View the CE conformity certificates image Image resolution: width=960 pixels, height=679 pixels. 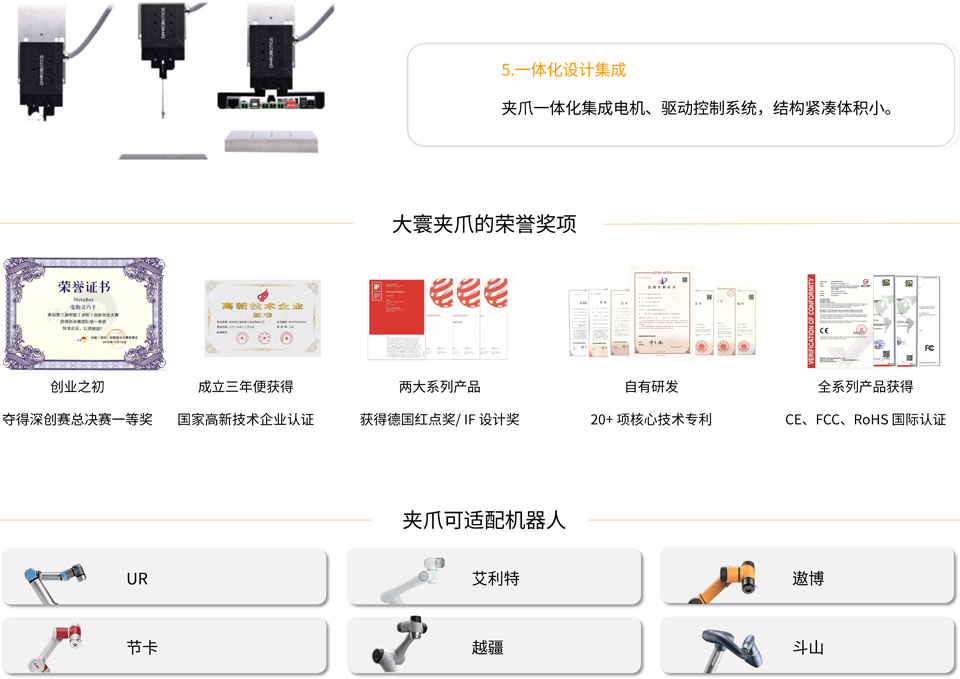coord(873,320)
